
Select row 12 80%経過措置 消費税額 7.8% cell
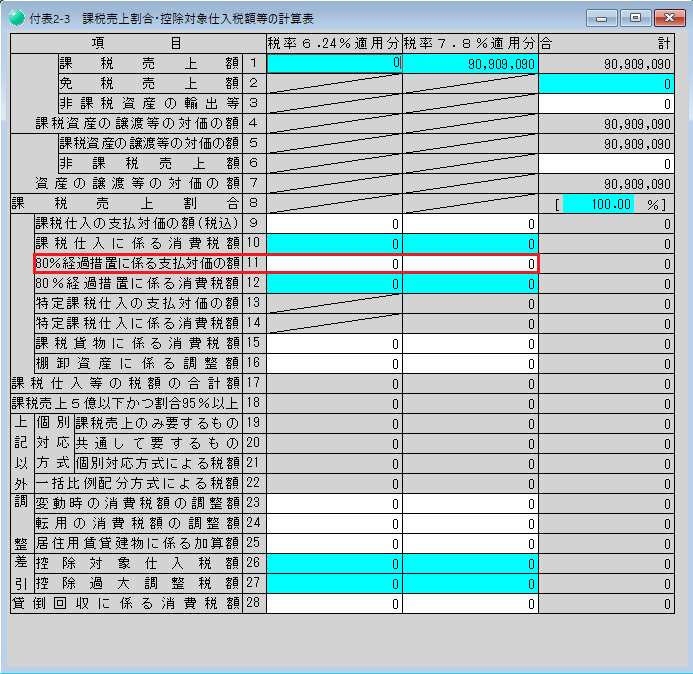[470, 284]
